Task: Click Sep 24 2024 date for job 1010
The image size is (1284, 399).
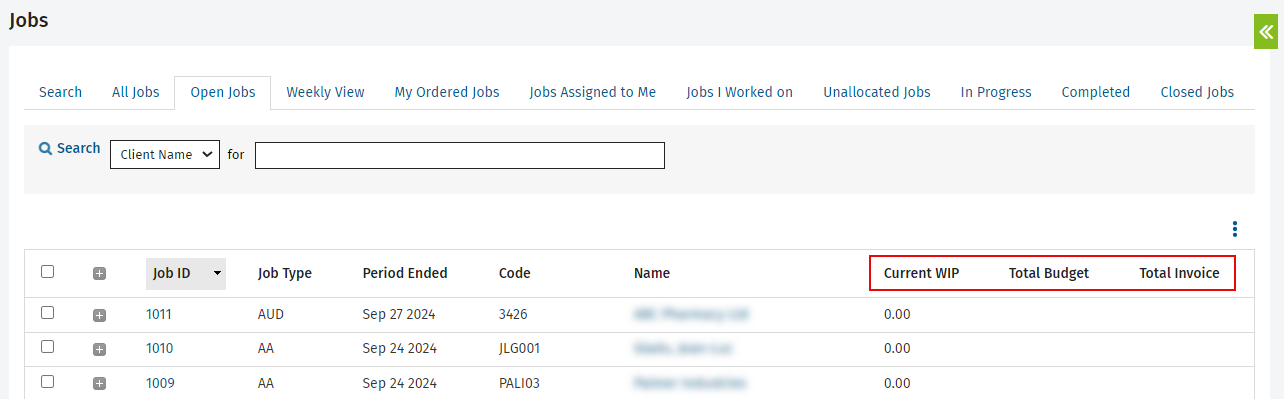Action: tap(400, 348)
